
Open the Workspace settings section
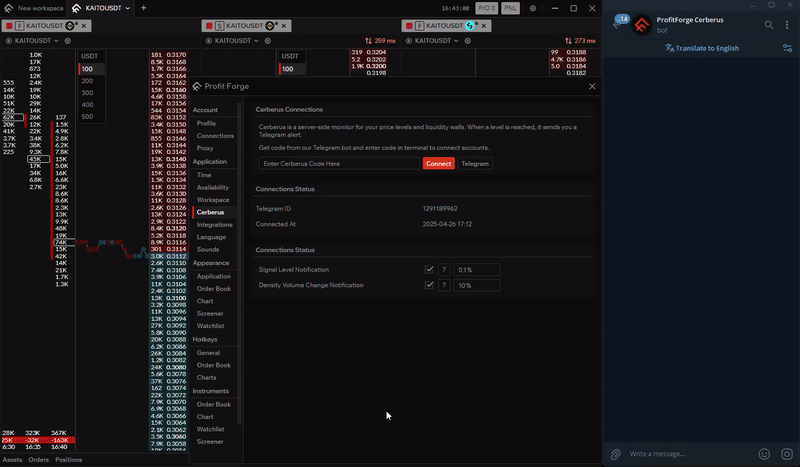coord(213,200)
